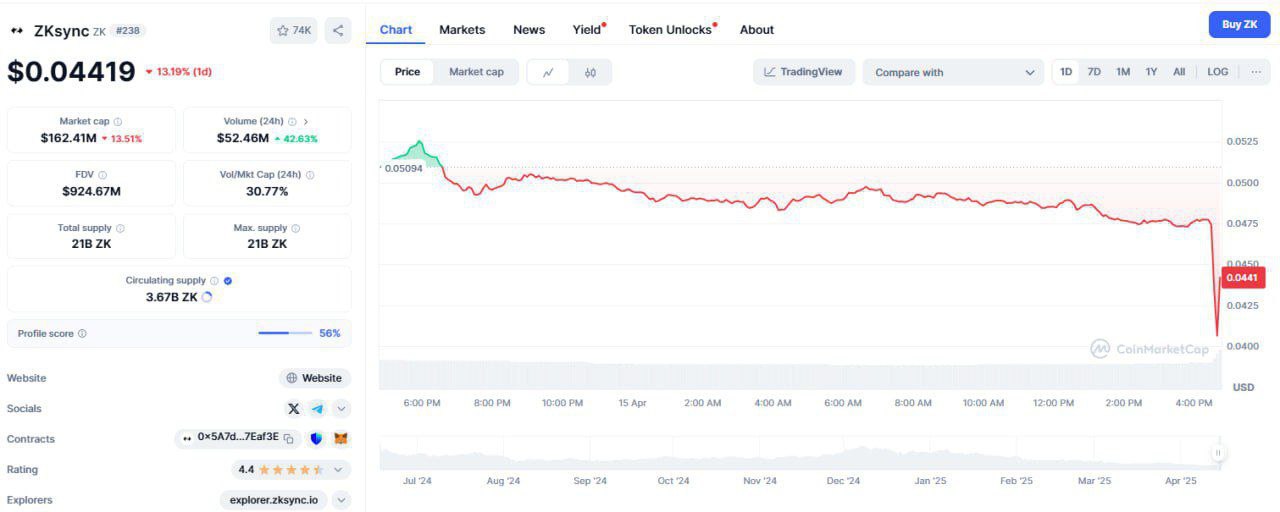Click the 0x5A7d...7Eaf3E contract address
The height and width of the screenshot is (512, 1280).
point(238,437)
